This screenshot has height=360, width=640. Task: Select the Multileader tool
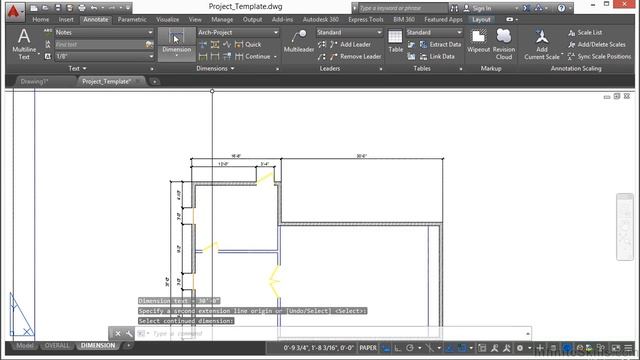coord(298,41)
